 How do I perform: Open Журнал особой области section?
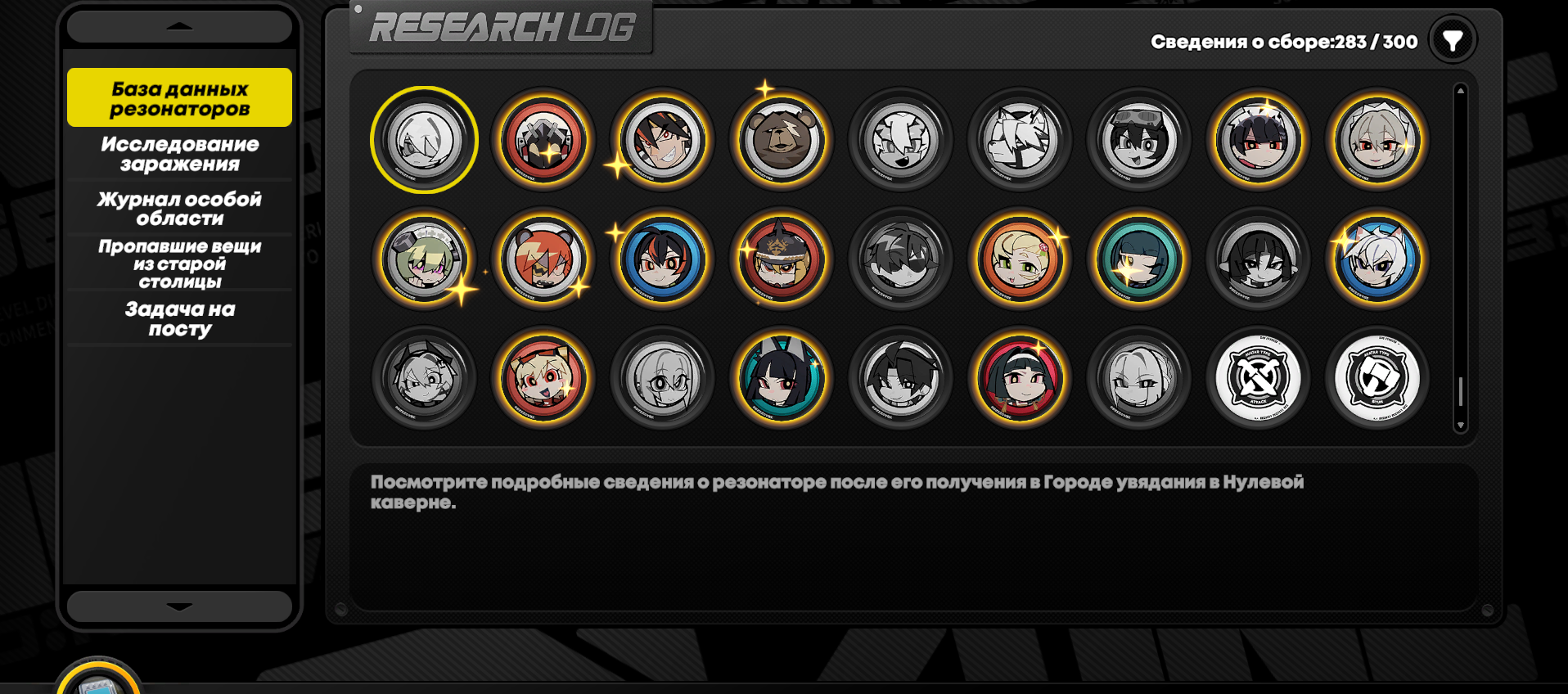(x=179, y=209)
